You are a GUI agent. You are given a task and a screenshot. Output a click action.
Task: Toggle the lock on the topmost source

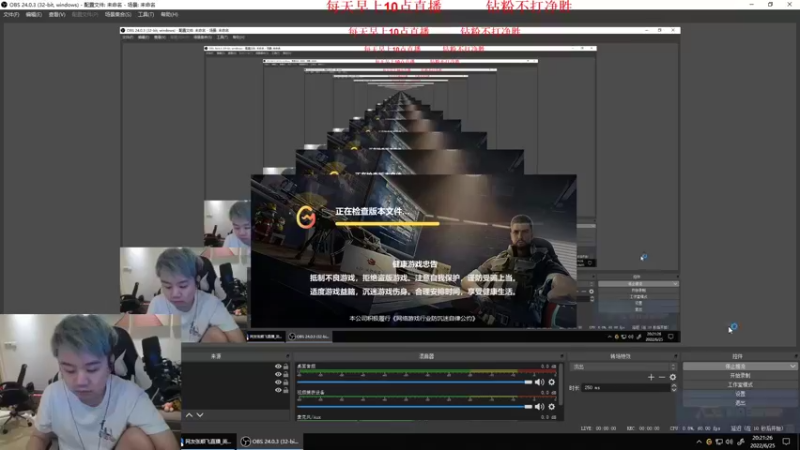point(286,366)
